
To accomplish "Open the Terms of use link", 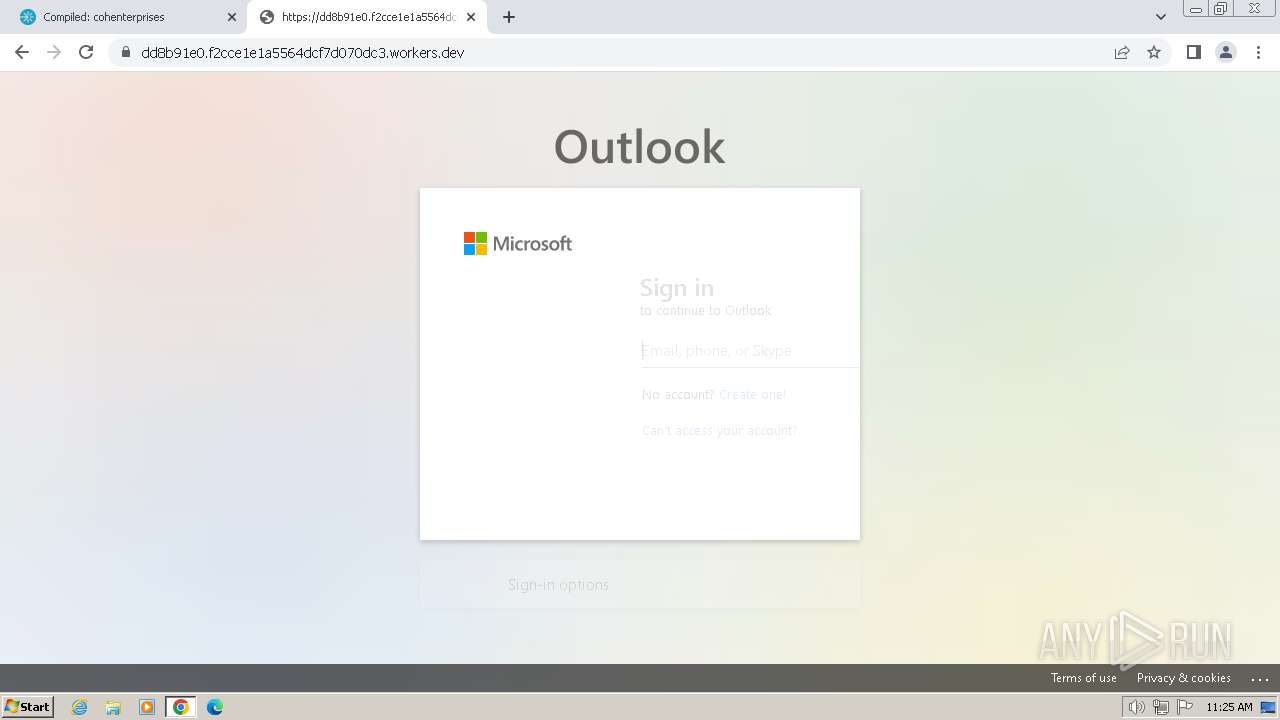I will (x=1083, y=678).
